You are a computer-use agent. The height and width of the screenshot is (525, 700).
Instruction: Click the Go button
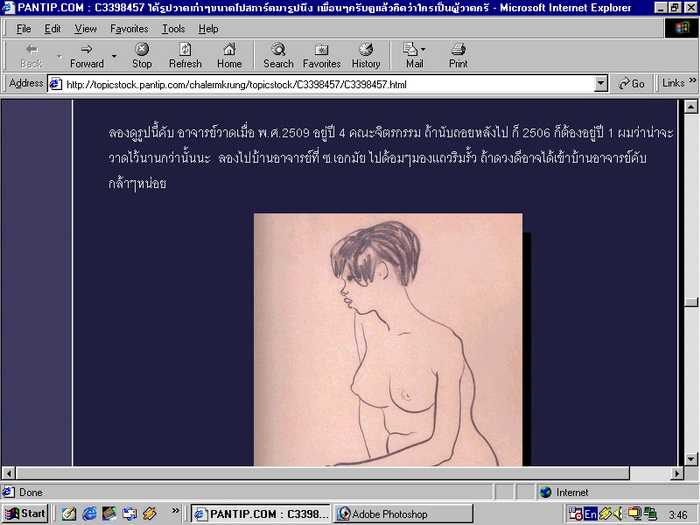coord(631,84)
